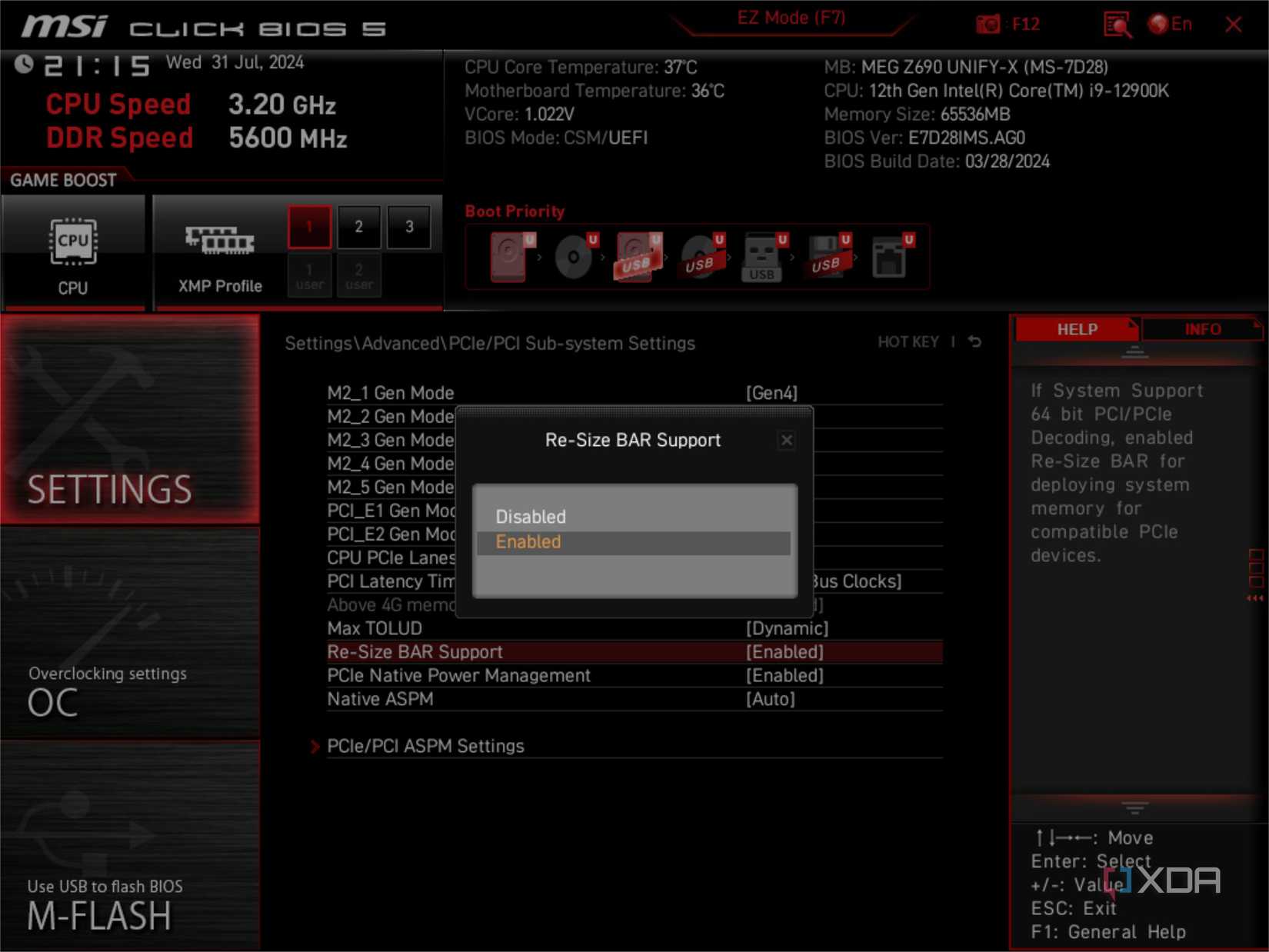Click the En language globe icon
Viewport: 1269px width, 952px height.
1159,24
